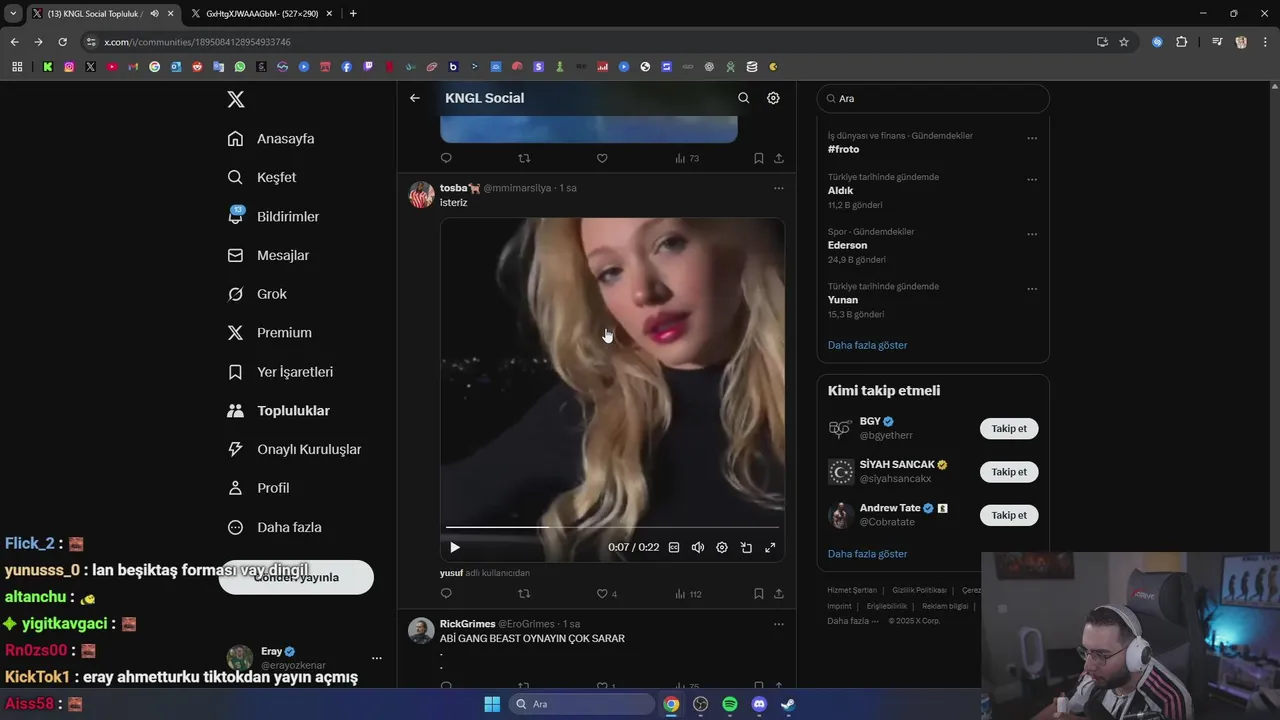This screenshot has height=720, width=1280.
Task: View analytics of tosba's post (112)
Action: 688,594
